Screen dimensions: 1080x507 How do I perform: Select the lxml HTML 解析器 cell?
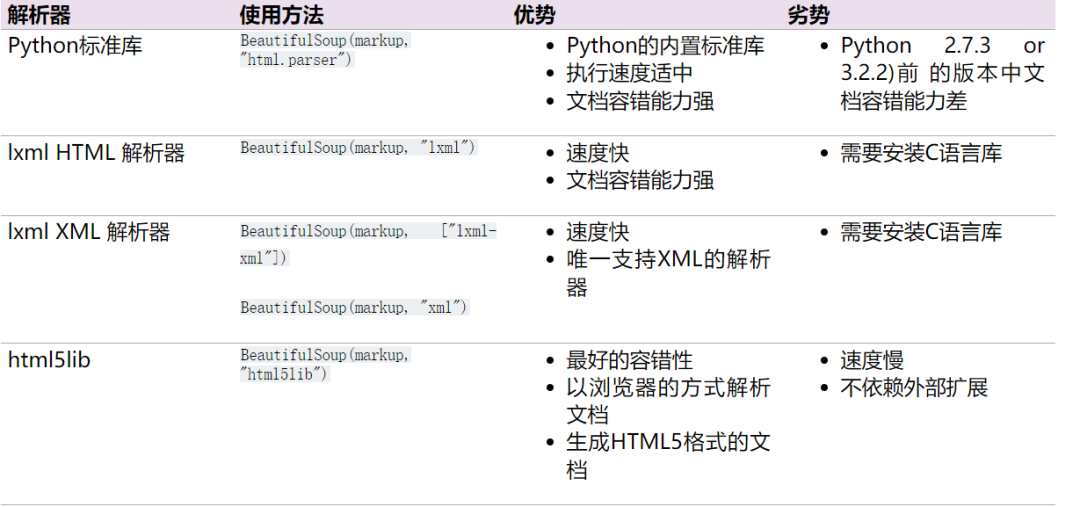click(x=96, y=152)
